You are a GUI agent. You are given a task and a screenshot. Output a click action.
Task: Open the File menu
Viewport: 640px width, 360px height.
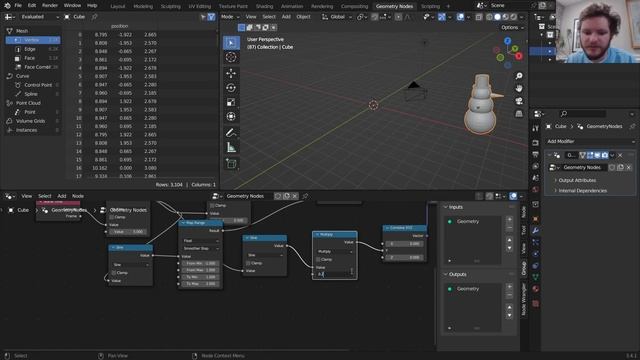tap(18, 5)
